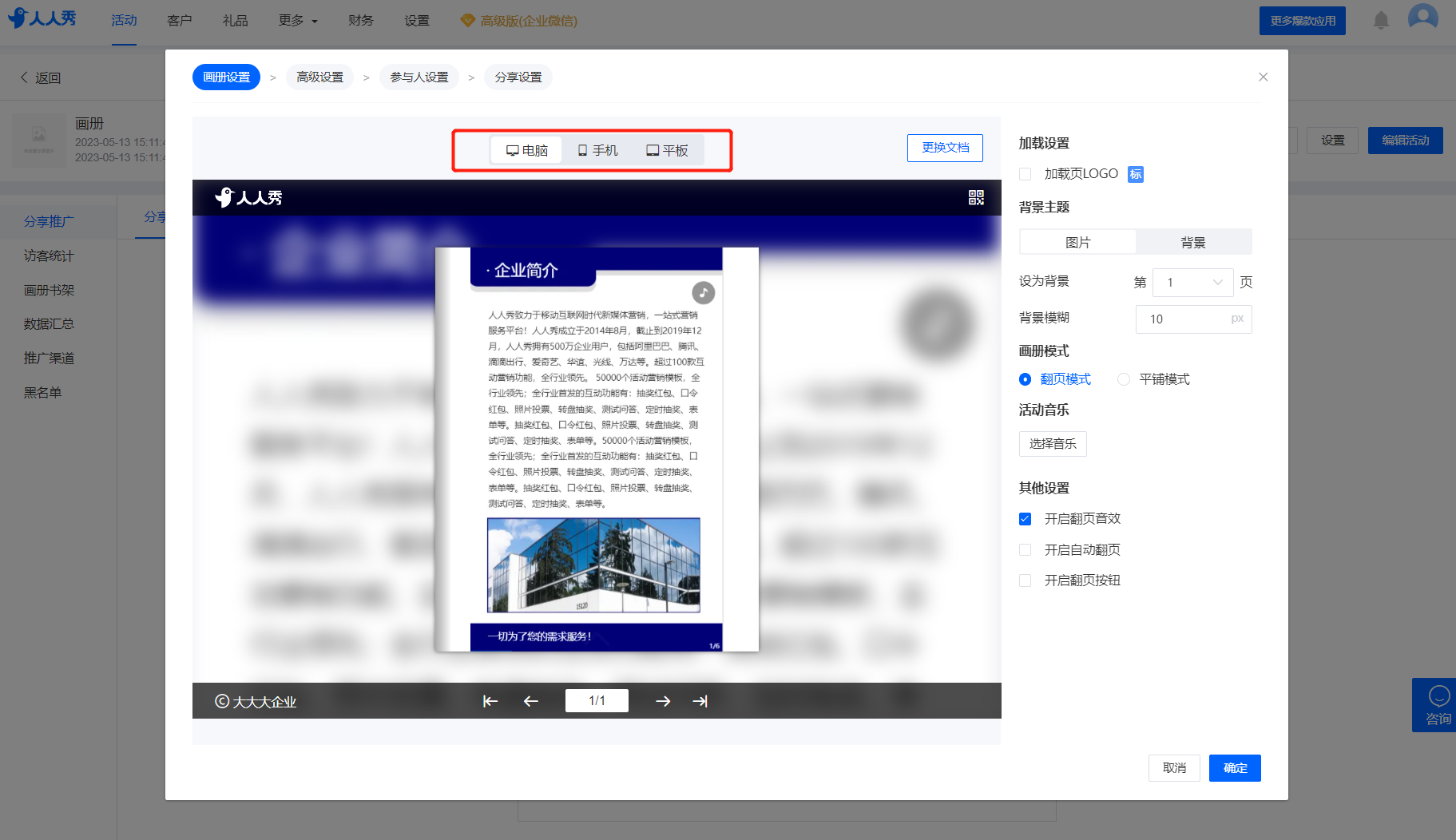Jump to last page arrow
This screenshot has width=1456, height=840.
[x=700, y=701]
